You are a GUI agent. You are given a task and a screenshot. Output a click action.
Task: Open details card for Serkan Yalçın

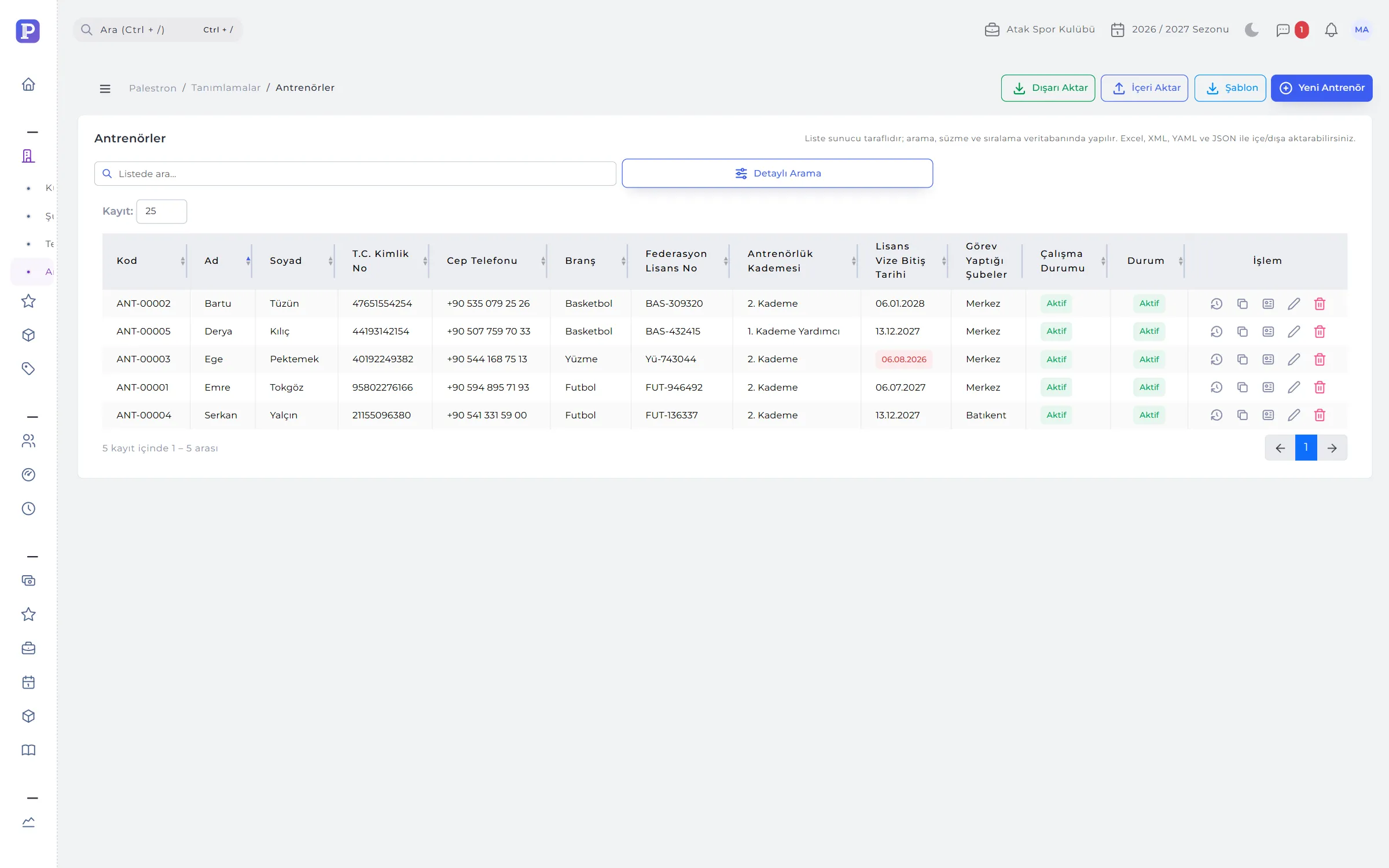1268,415
